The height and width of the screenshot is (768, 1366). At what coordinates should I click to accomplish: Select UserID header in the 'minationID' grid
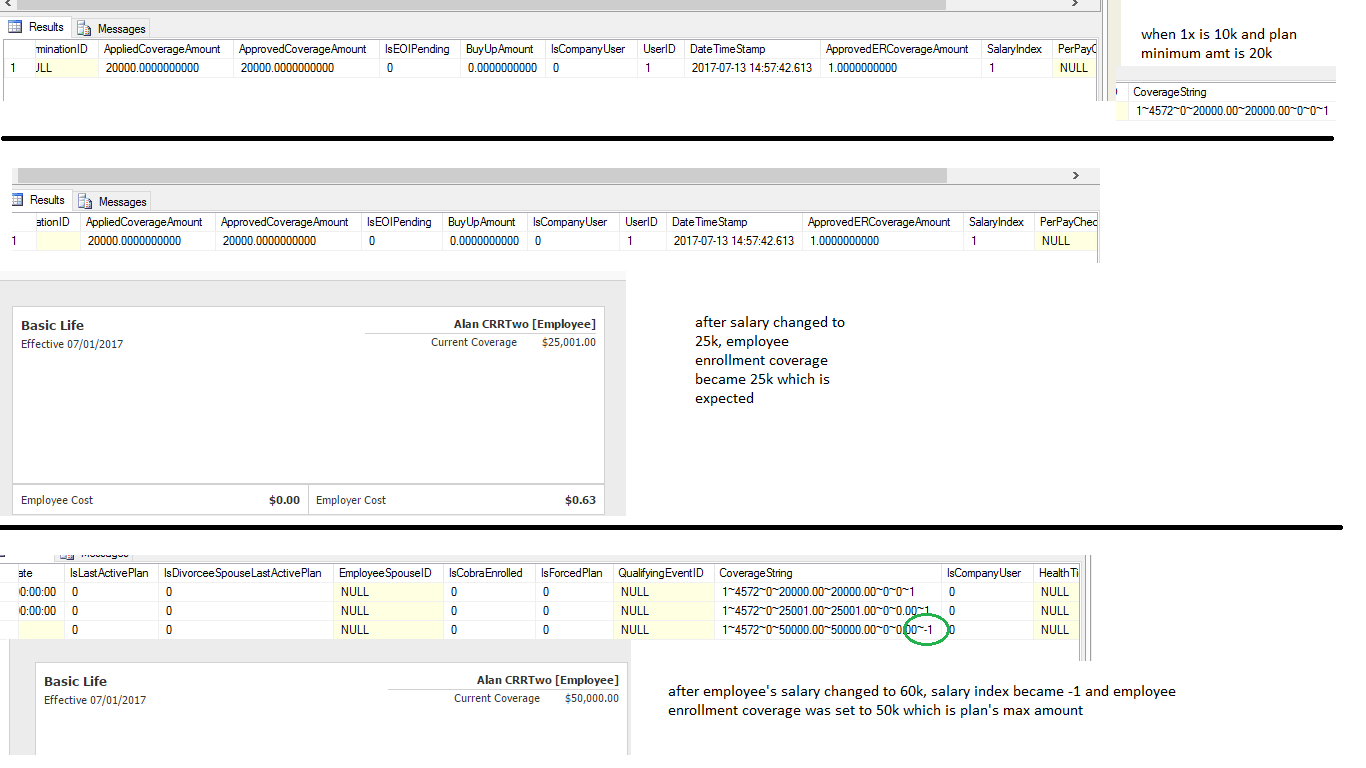coord(660,49)
